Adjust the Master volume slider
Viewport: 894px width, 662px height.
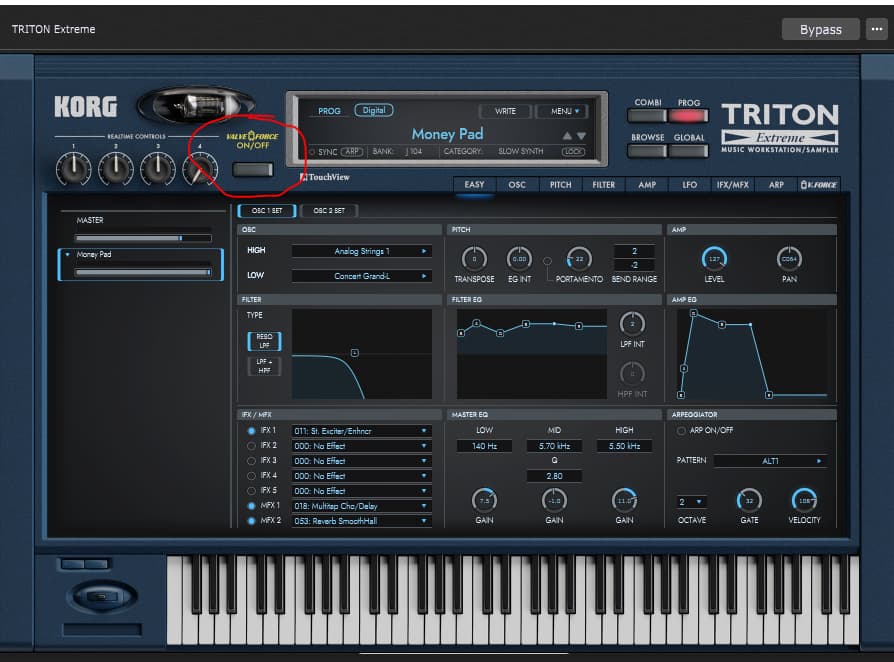click(x=143, y=238)
